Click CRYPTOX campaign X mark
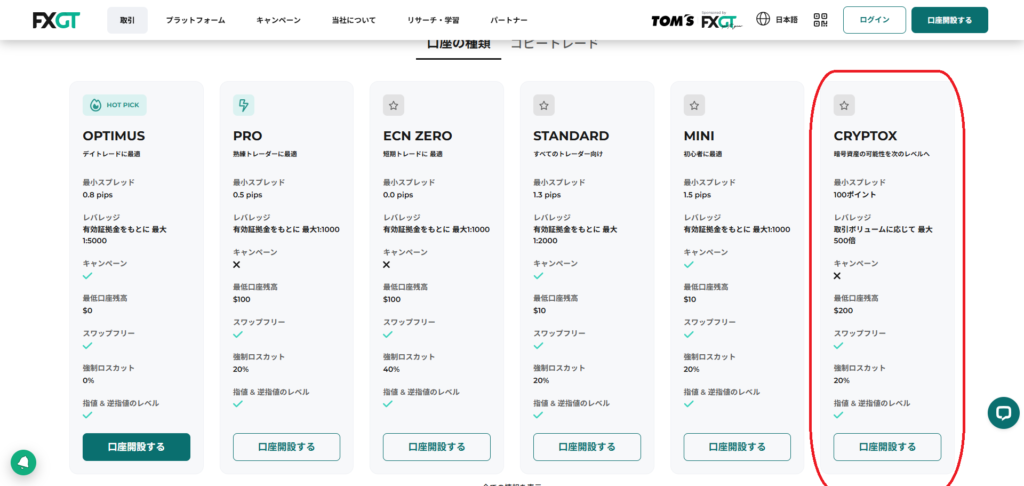The width and height of the screenshot is (1024, 486). (x=837, y=276)
